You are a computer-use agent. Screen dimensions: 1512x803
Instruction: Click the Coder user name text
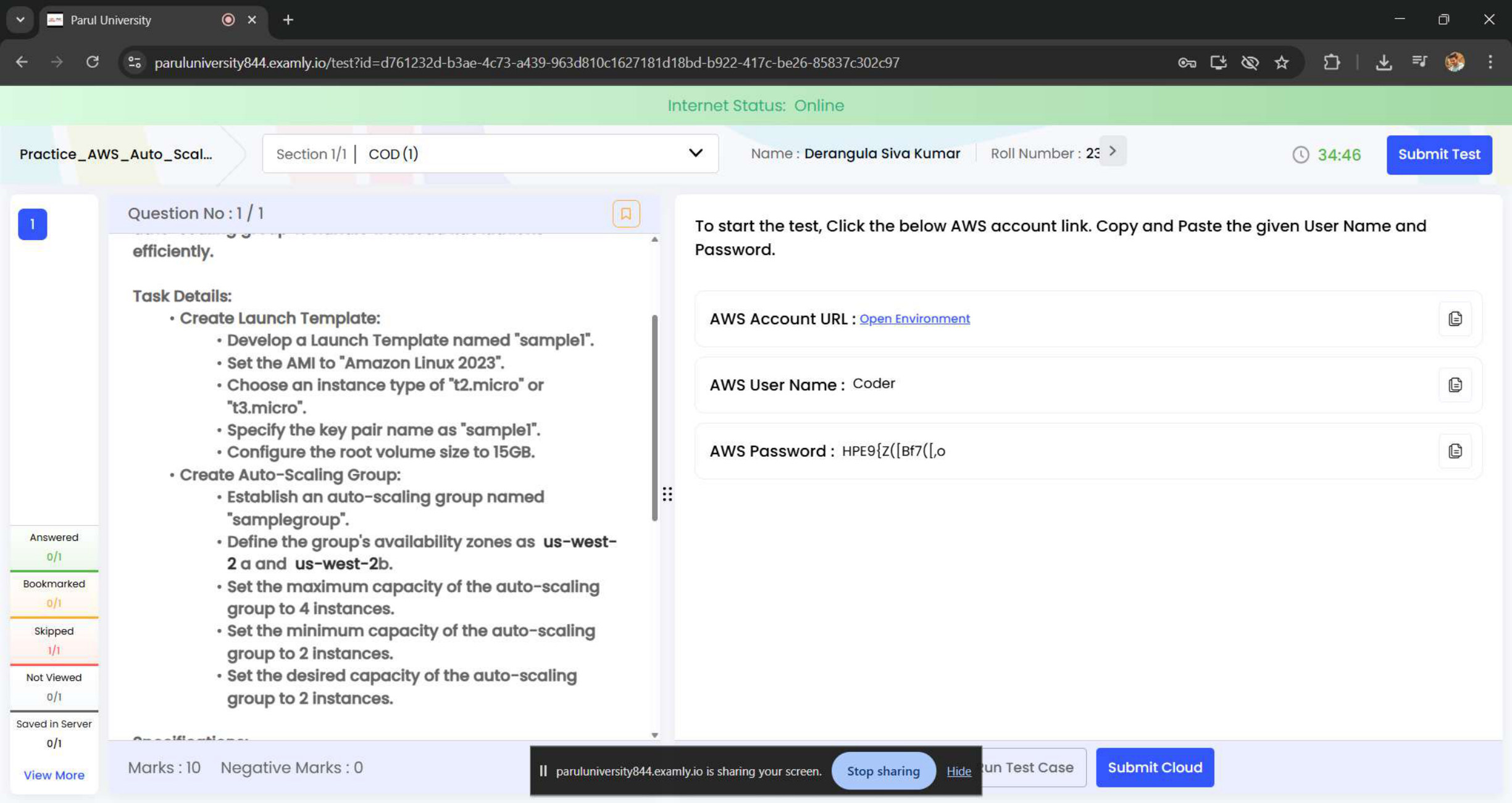[874, 383]
